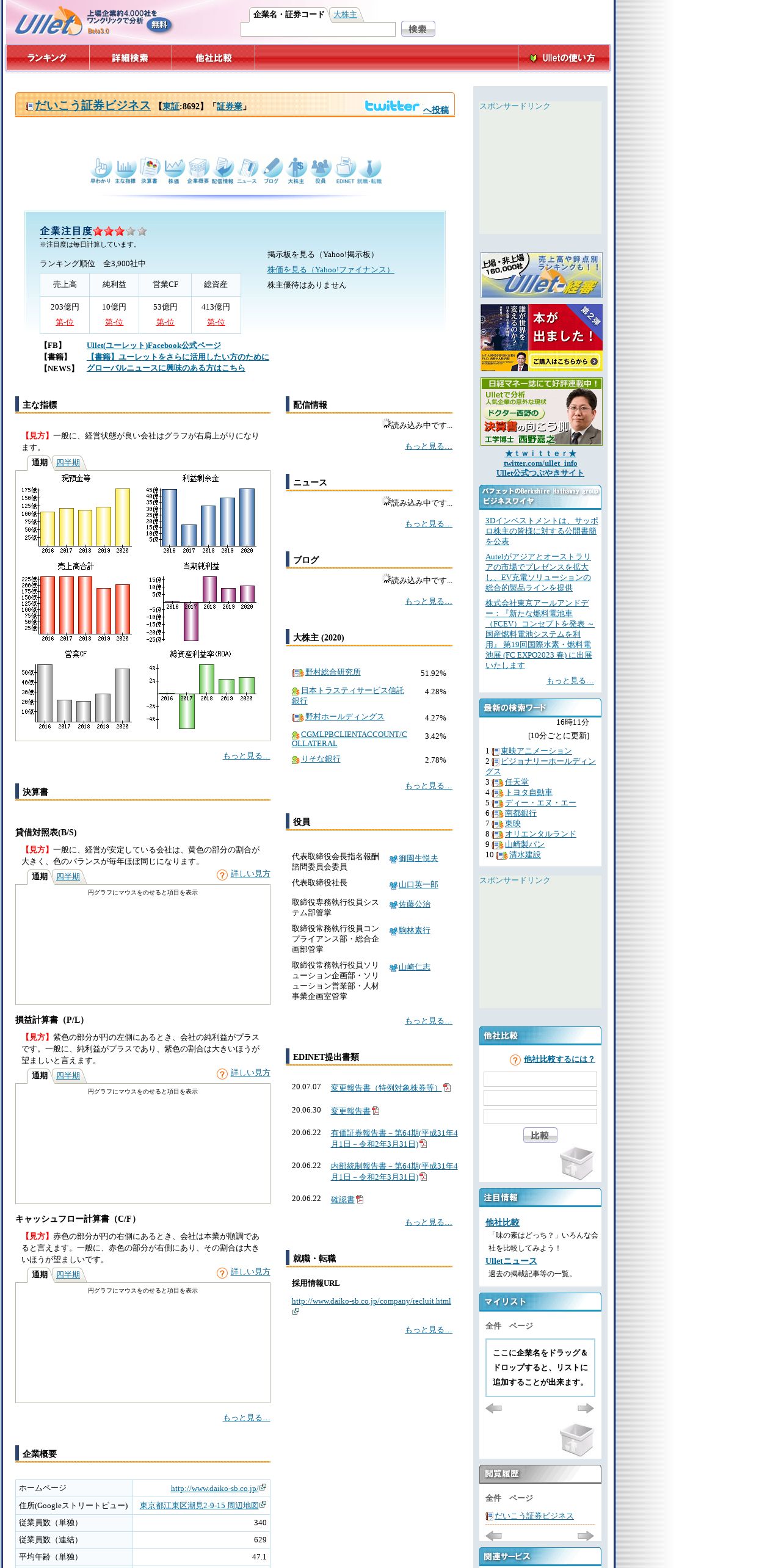Click the trash box under the 比較 button
784x1568 pixels.
pos(576,1163)
